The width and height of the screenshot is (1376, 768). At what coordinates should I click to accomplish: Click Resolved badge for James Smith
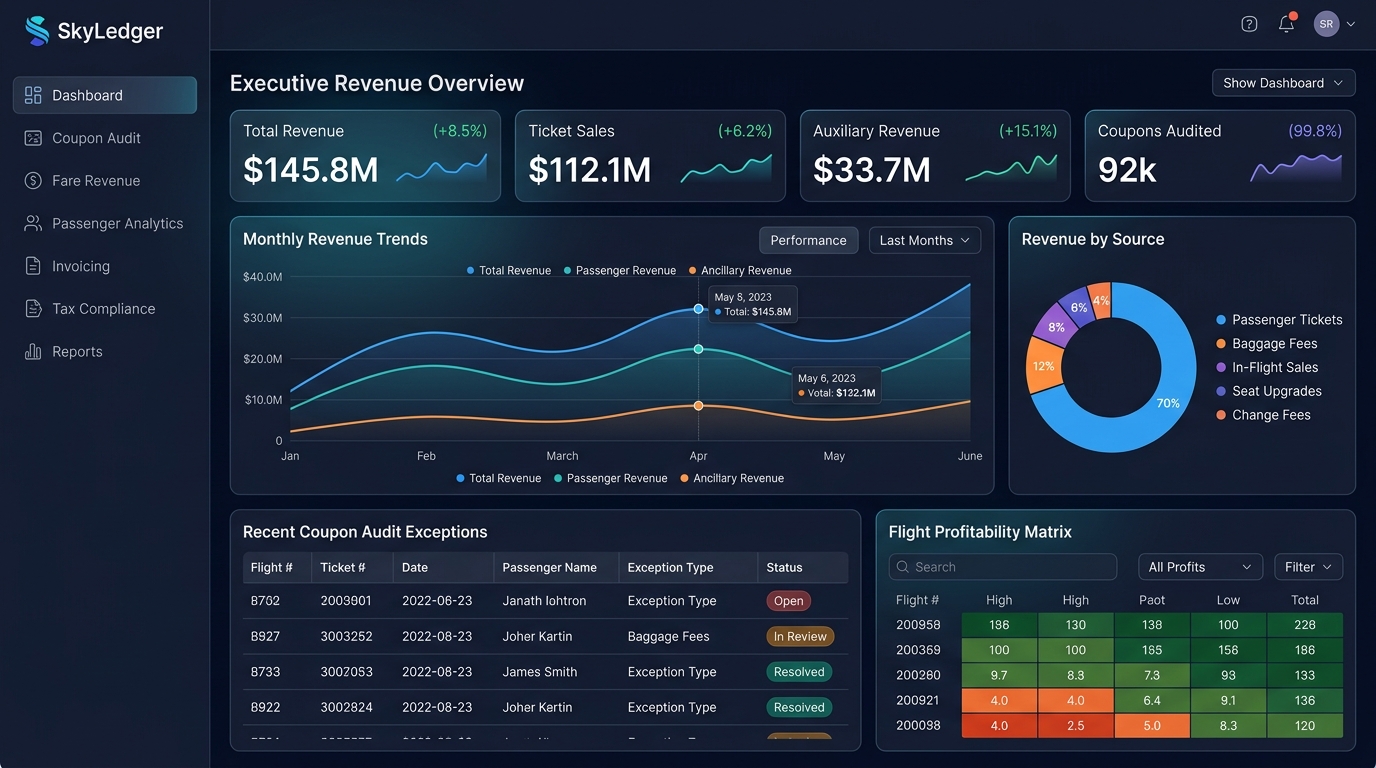799,672
